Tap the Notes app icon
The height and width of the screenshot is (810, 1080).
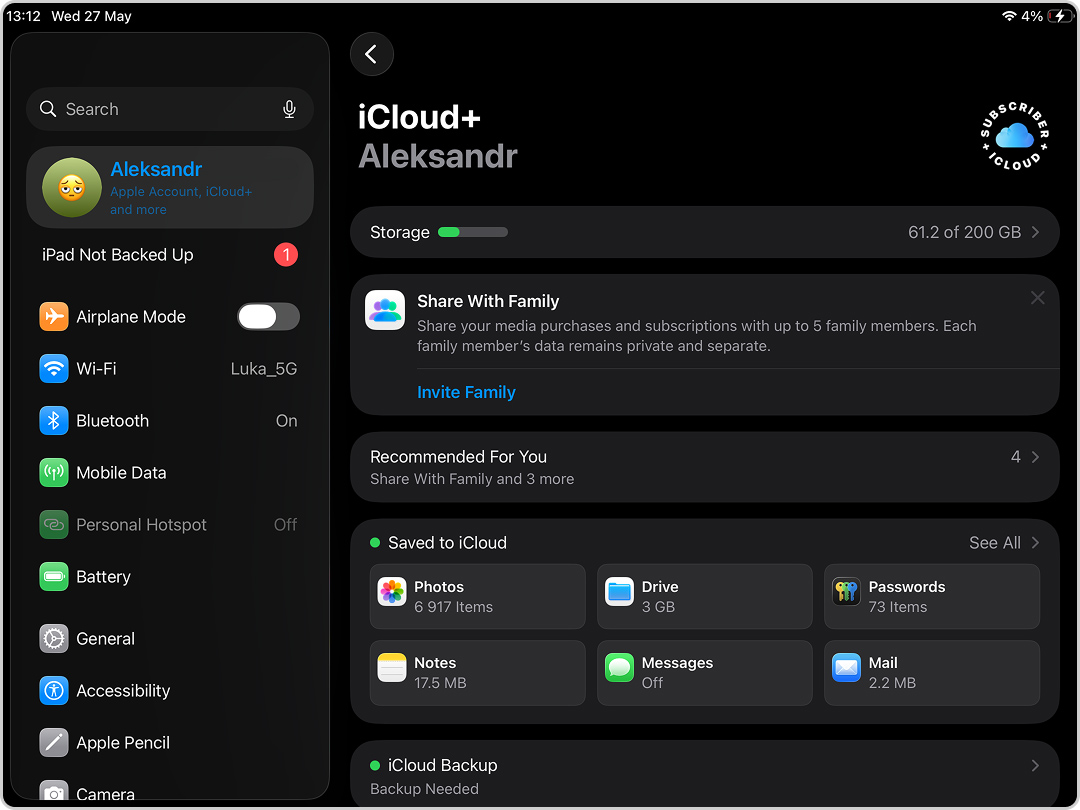[392, 667]
